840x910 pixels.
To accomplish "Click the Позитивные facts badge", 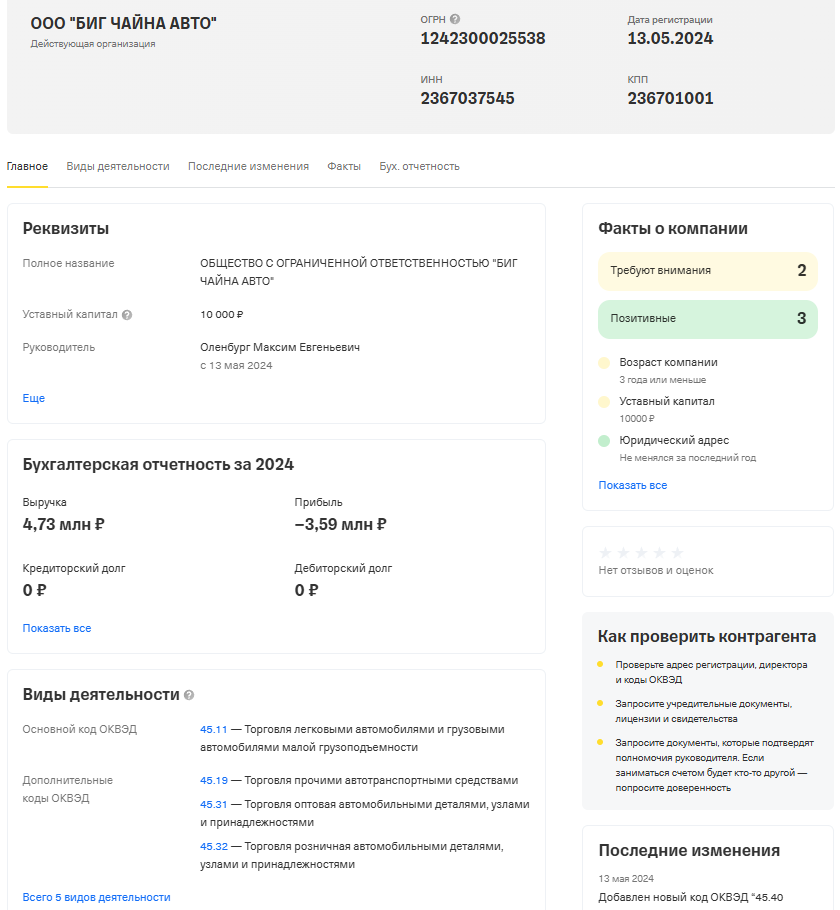I will tap(708, 319).
